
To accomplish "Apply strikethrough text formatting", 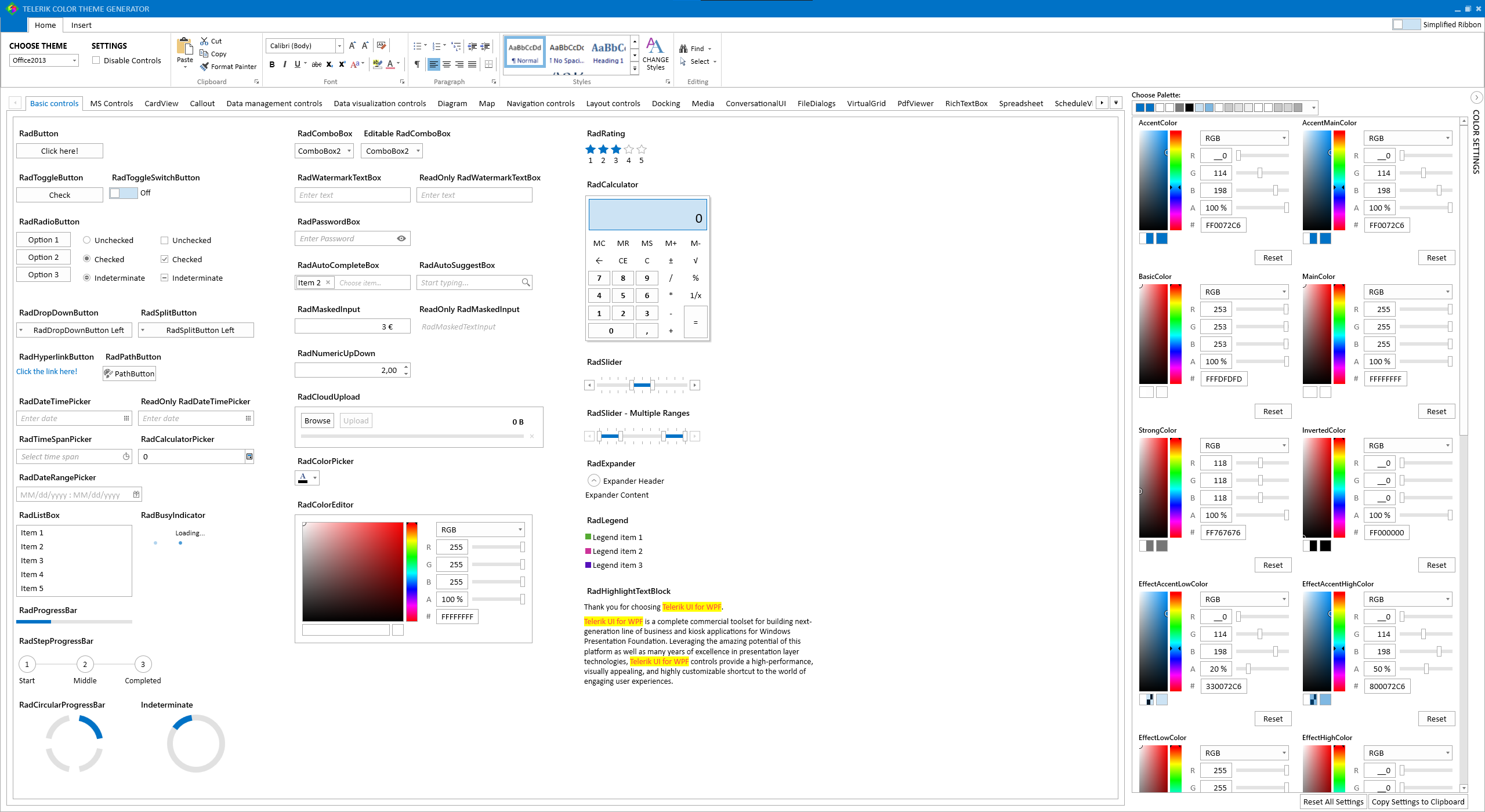I will tap(316, 64).
